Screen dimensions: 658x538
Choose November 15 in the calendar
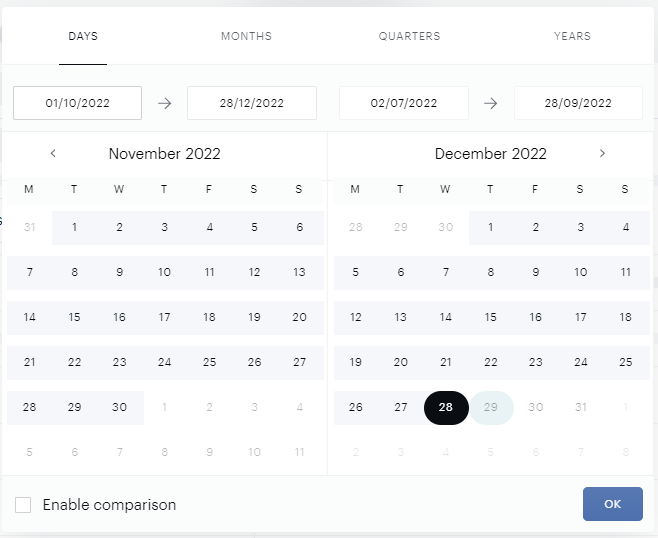(74, 318)
